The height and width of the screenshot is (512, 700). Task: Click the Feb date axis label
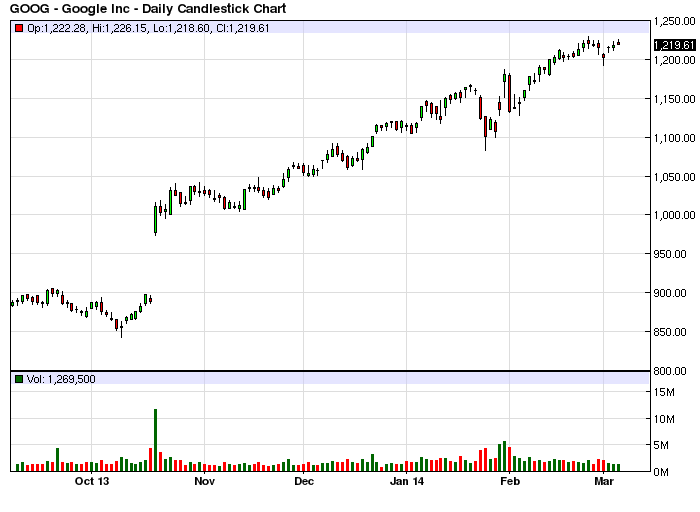click(x=510, y=481)
